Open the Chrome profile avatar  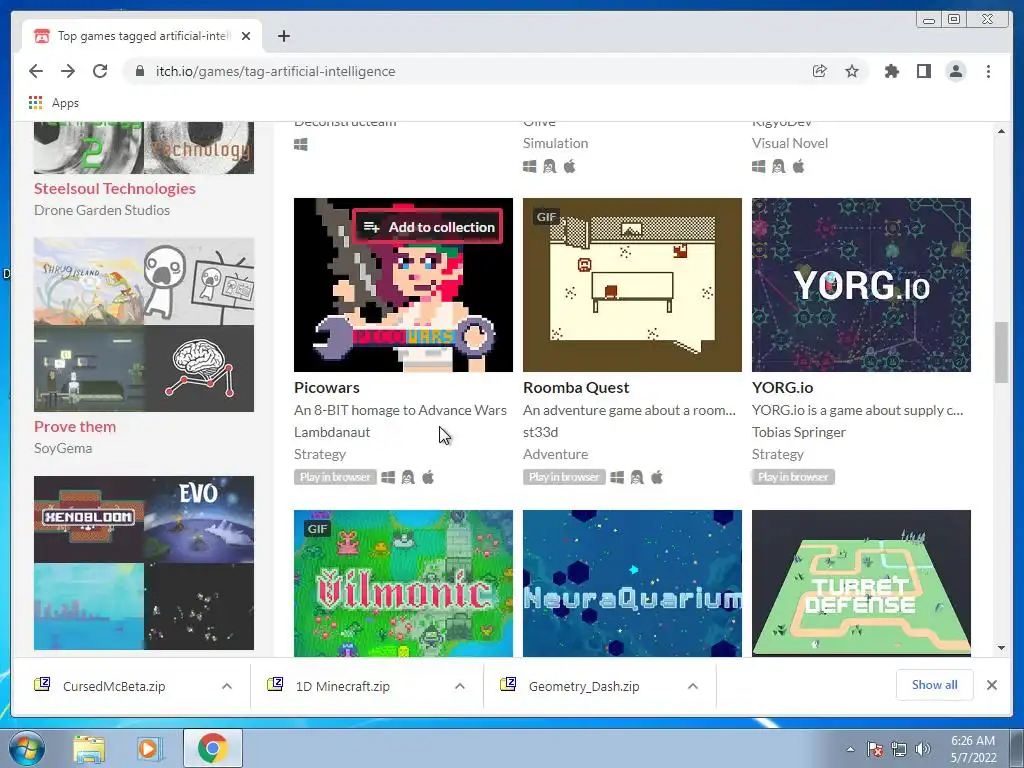pyautogui.click(x=956, y=71)
